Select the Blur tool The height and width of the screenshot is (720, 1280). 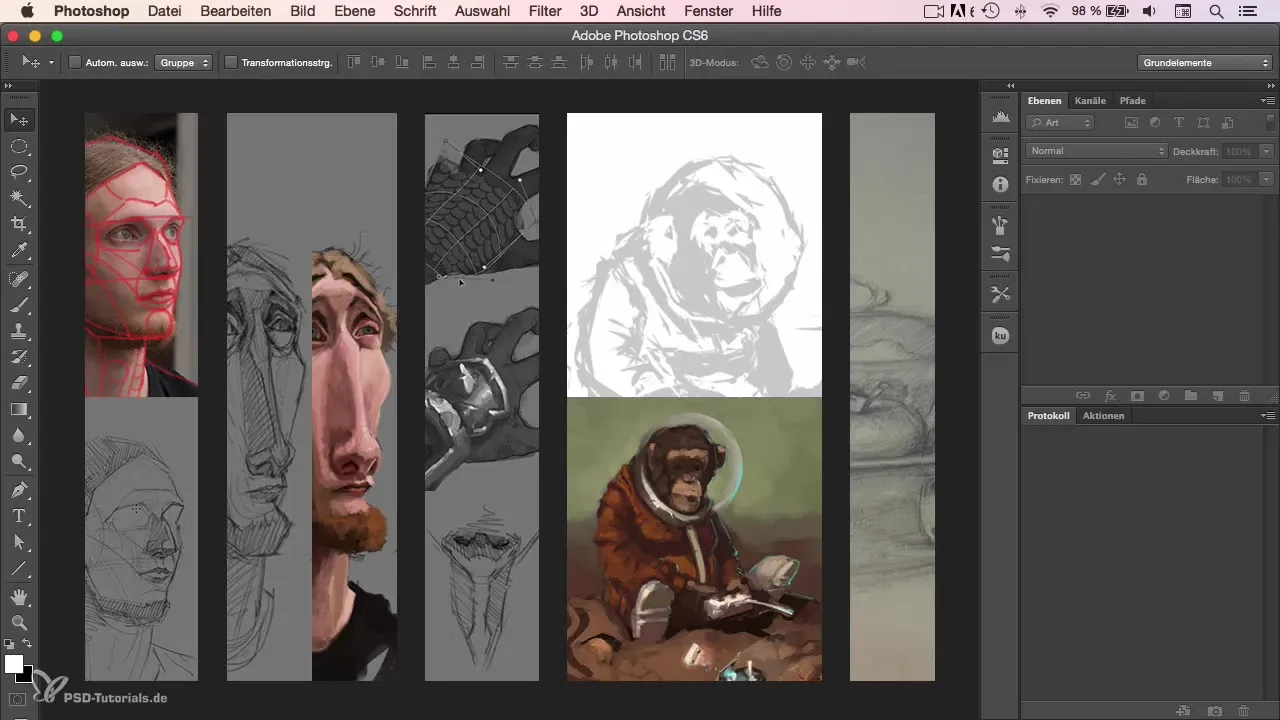pos(19,435)
